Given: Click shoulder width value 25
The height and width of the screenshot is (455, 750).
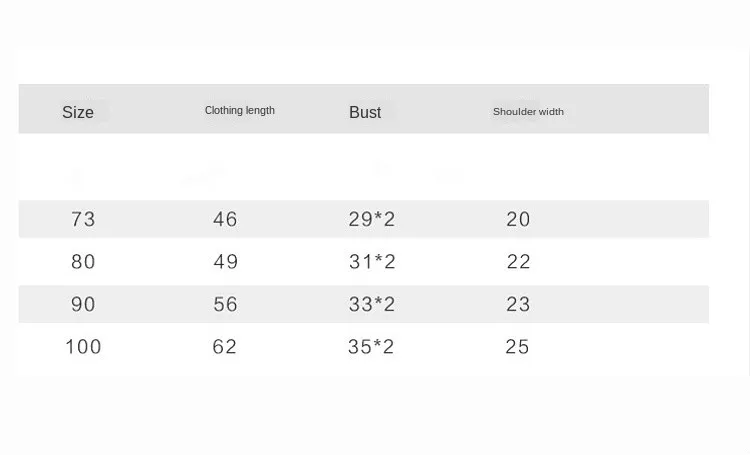Looking at the screenshot, I should [x=517, y=347].
